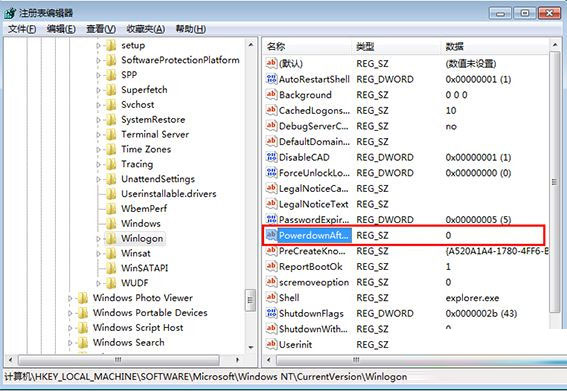The image size is (567, 391).
Task: Click the Superfetch folder icon
Action: (111, 90)
